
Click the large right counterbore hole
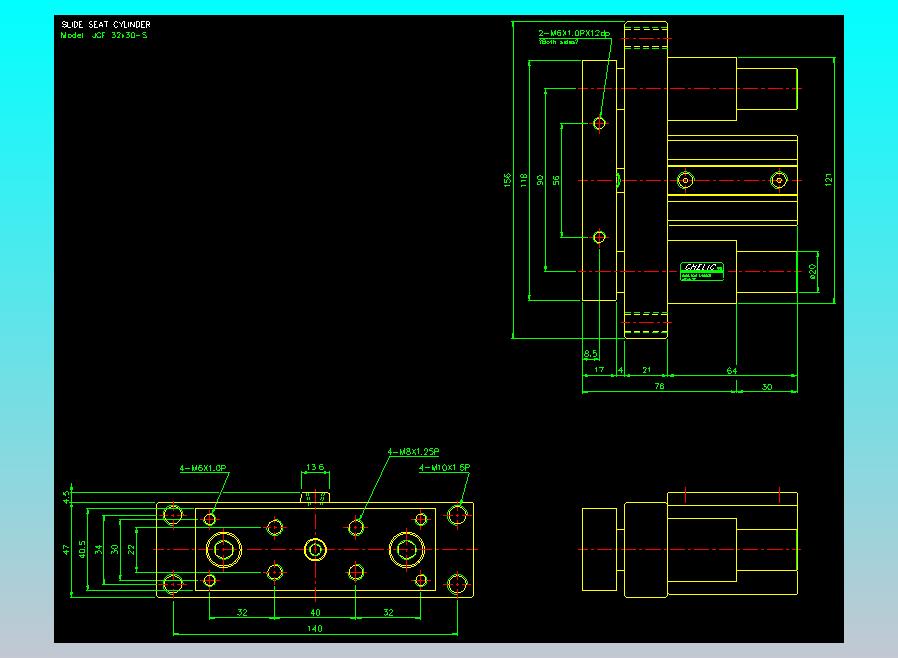(407, 550)
